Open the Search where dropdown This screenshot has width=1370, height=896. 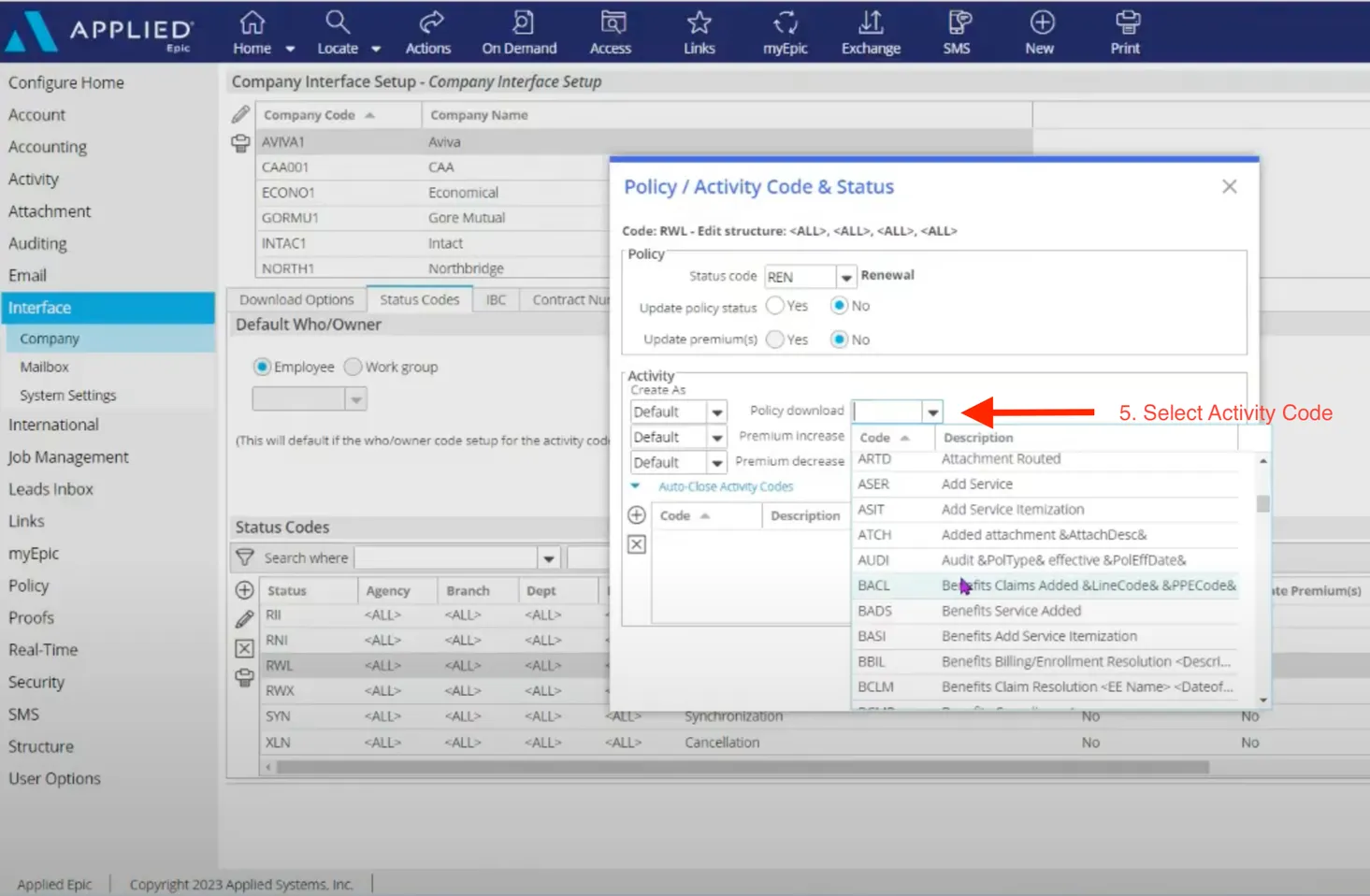pyautogui.click(x=549, y=558)
